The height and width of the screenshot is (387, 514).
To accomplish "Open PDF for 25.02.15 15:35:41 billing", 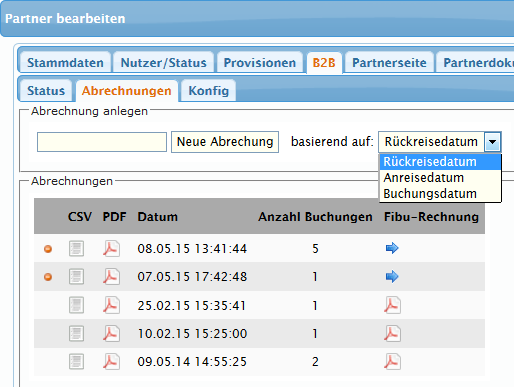I will tap(111, 305).
